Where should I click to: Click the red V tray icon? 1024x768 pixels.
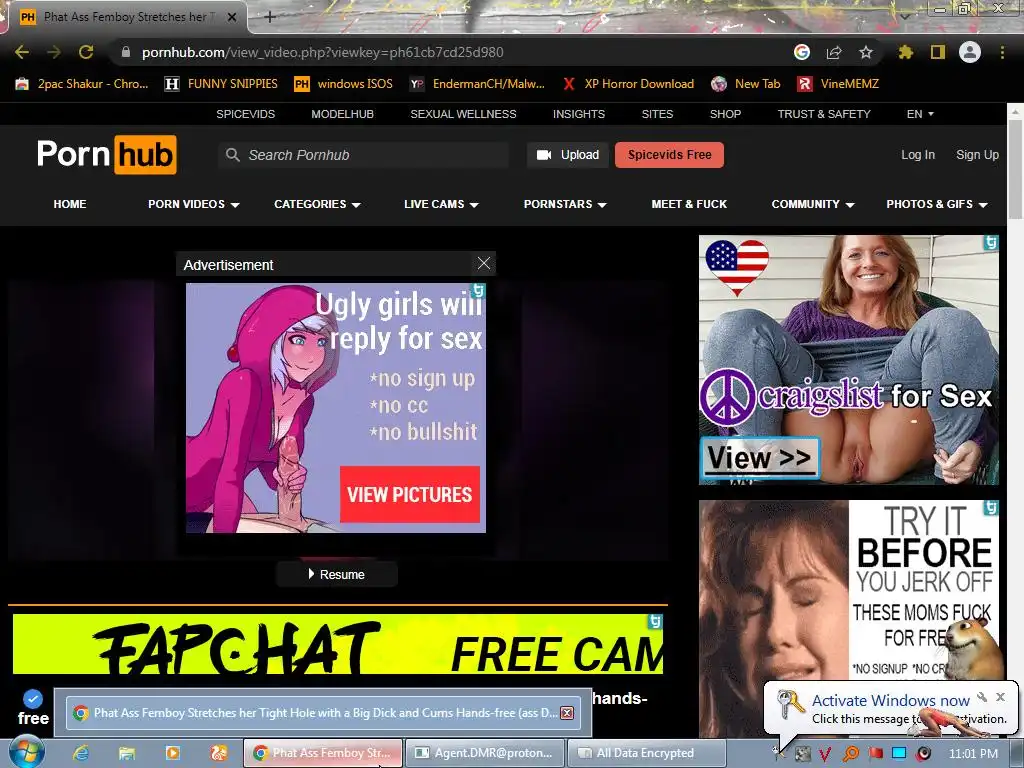coord(825,754)
